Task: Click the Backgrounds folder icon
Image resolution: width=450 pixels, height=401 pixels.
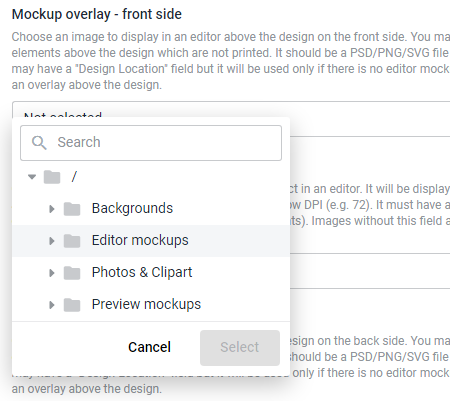Action: 72,209
